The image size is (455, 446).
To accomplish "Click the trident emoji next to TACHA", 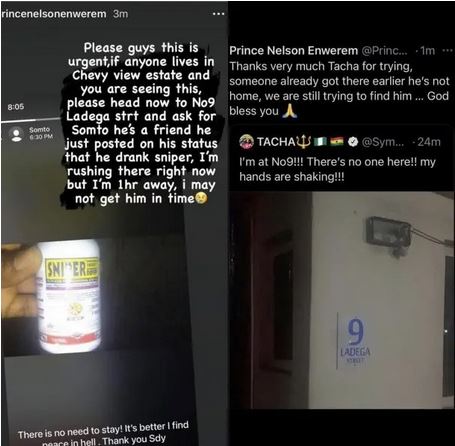I will coord(304,142).
